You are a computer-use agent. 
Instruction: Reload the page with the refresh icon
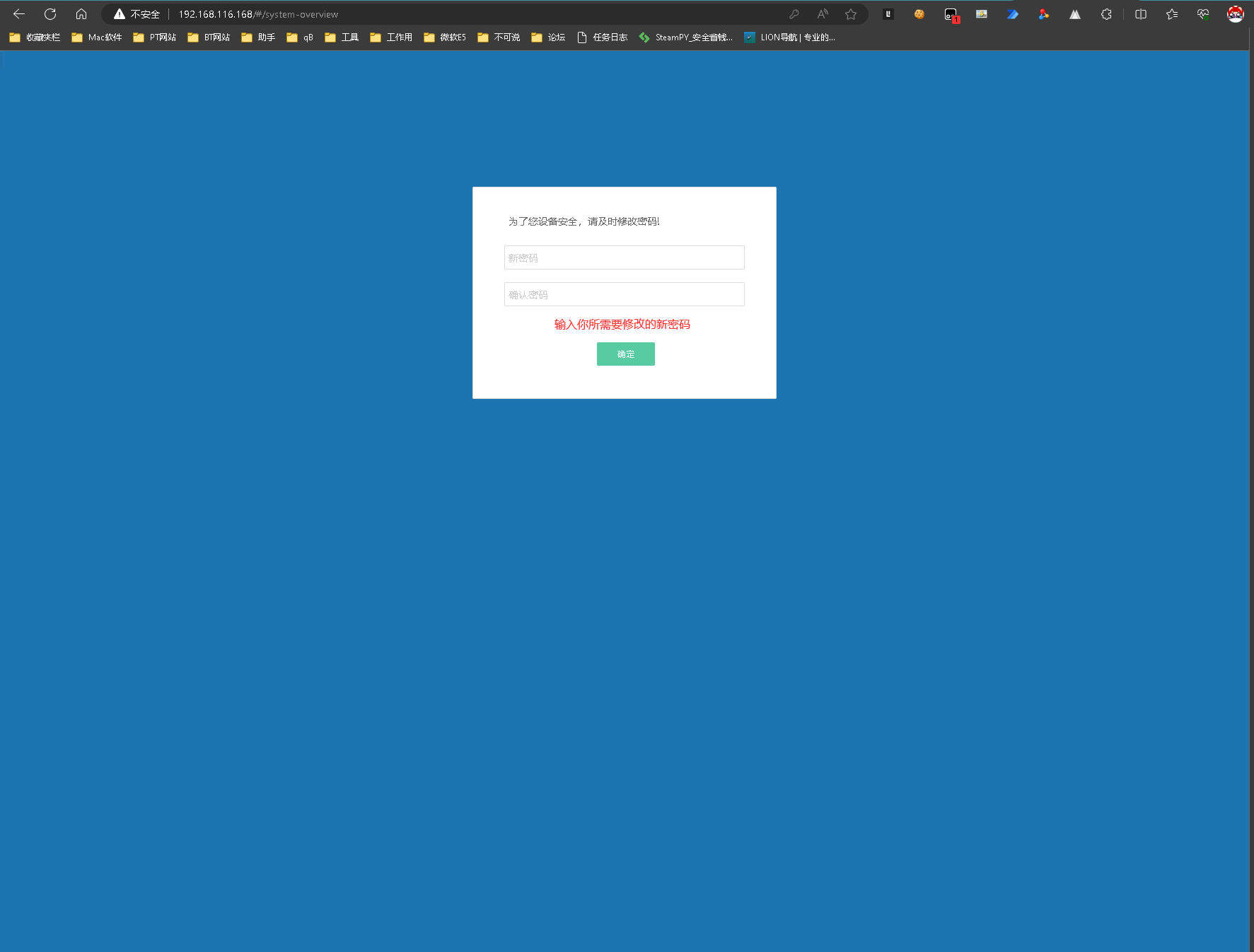tap(50, 14)
